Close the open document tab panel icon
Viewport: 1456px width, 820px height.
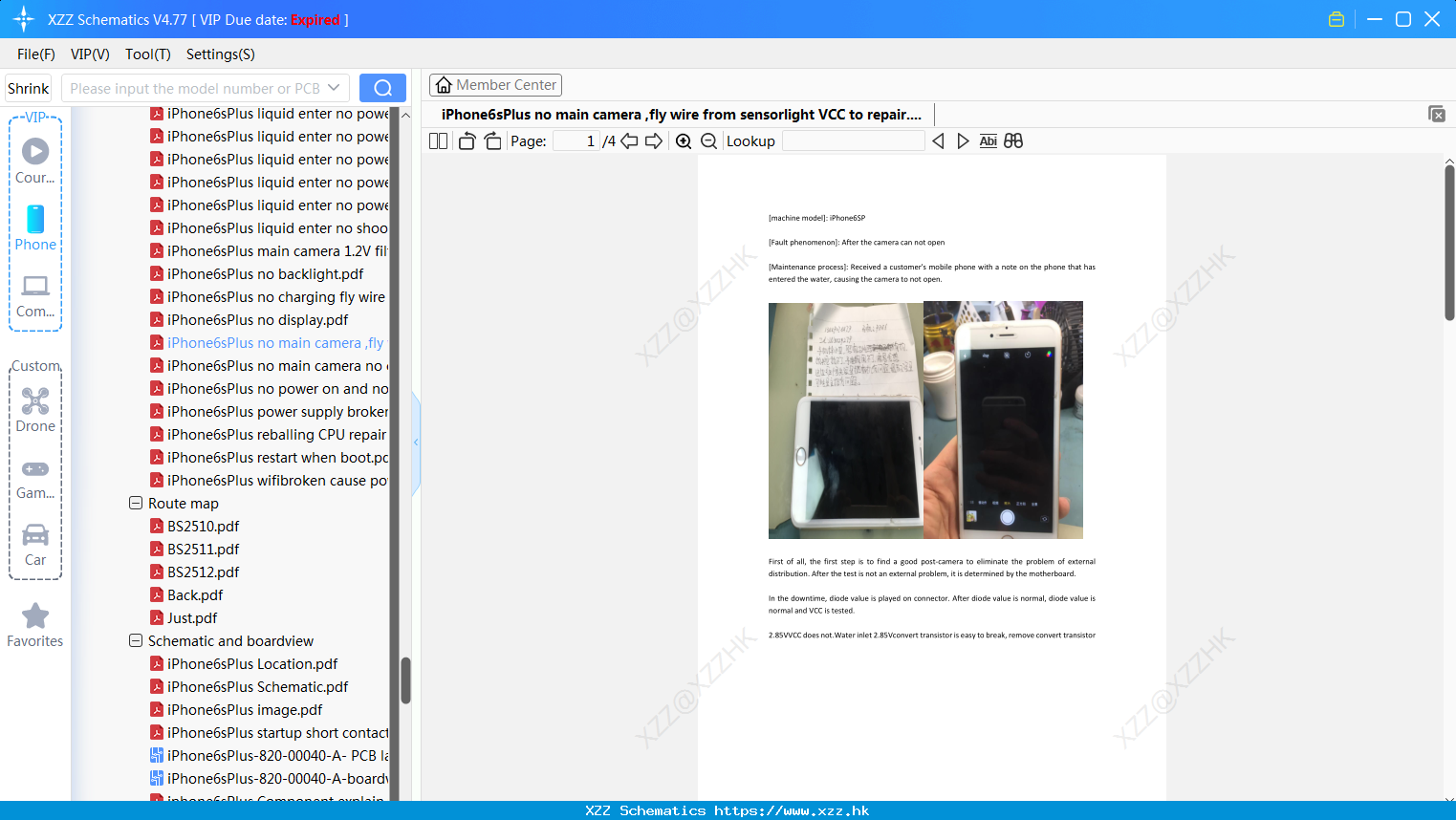pos(1437,114)
